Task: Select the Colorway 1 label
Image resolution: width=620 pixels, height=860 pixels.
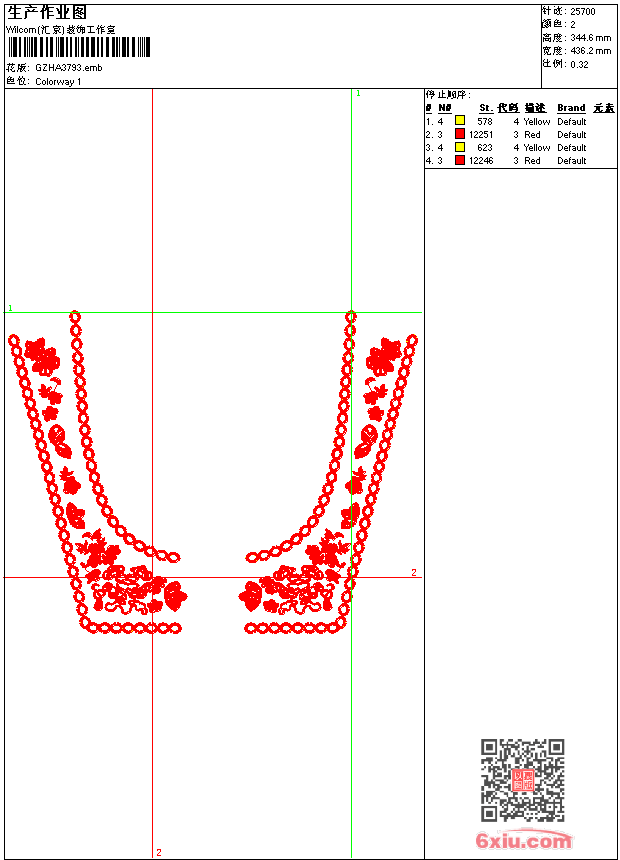Action: click(58, 82)
